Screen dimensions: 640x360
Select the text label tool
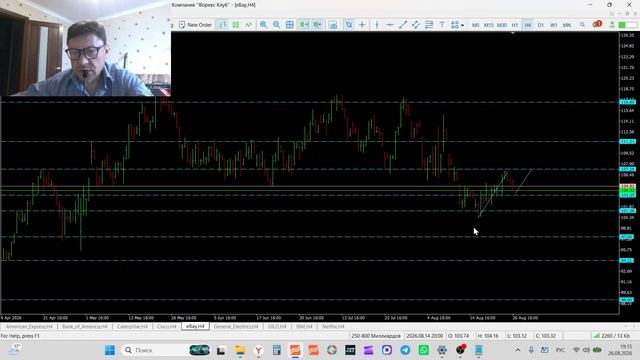[x=442, y=25]
